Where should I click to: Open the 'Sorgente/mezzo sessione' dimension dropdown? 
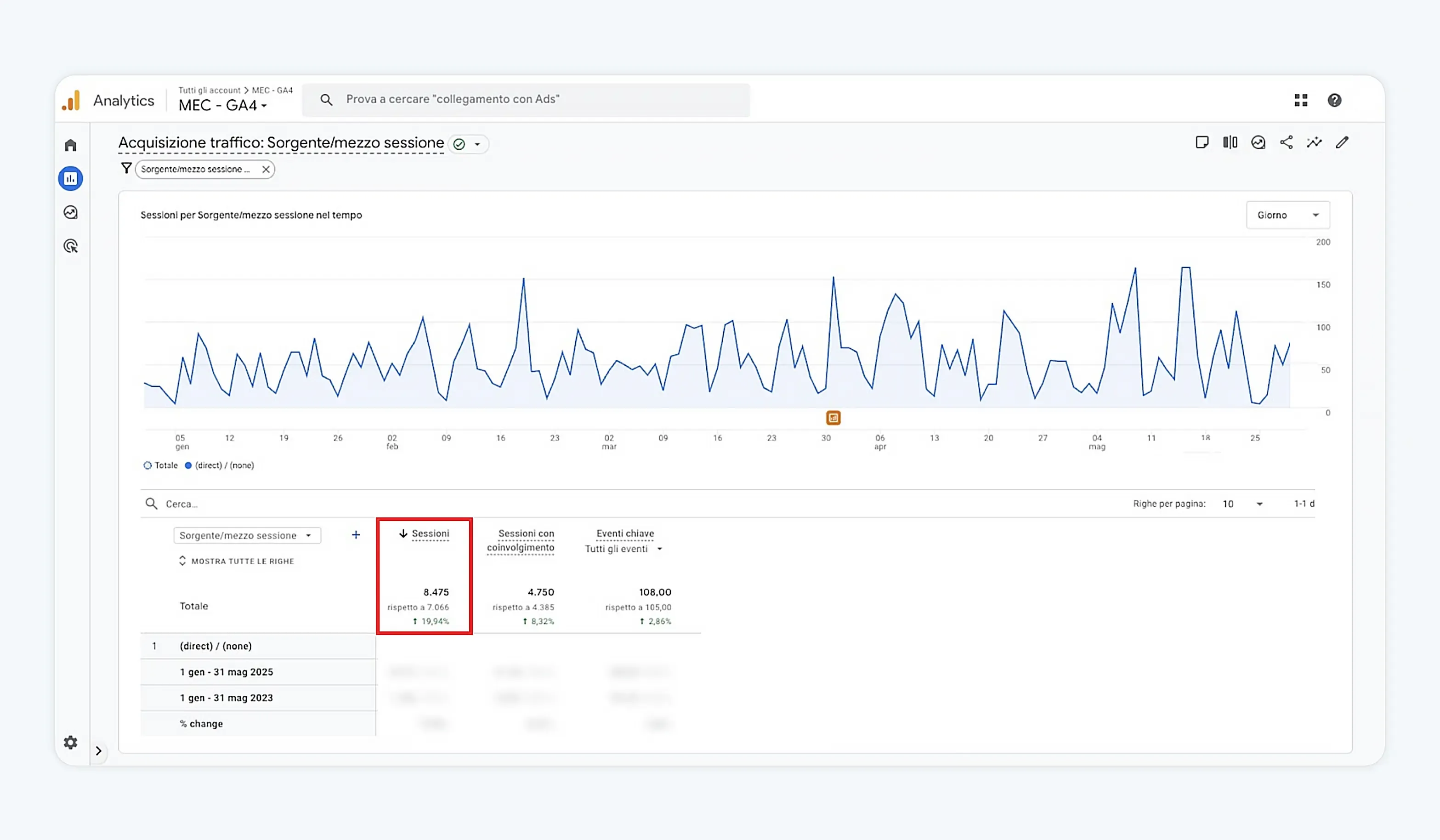coord(247,535)
